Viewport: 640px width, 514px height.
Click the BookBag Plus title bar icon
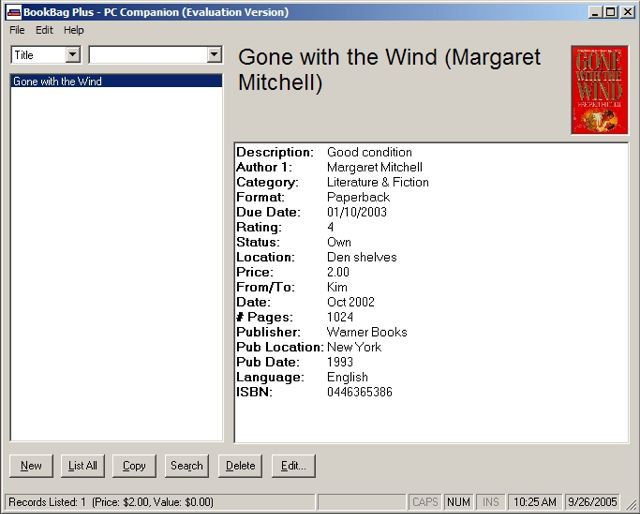(13, 12)
